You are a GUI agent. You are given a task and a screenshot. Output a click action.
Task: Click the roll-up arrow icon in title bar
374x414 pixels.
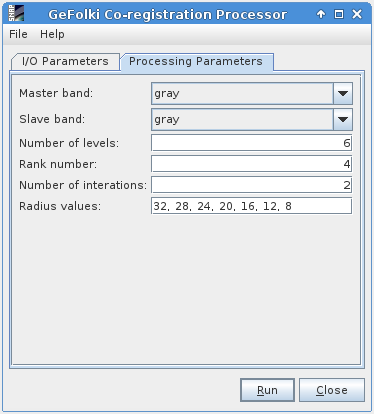(321, 14)
